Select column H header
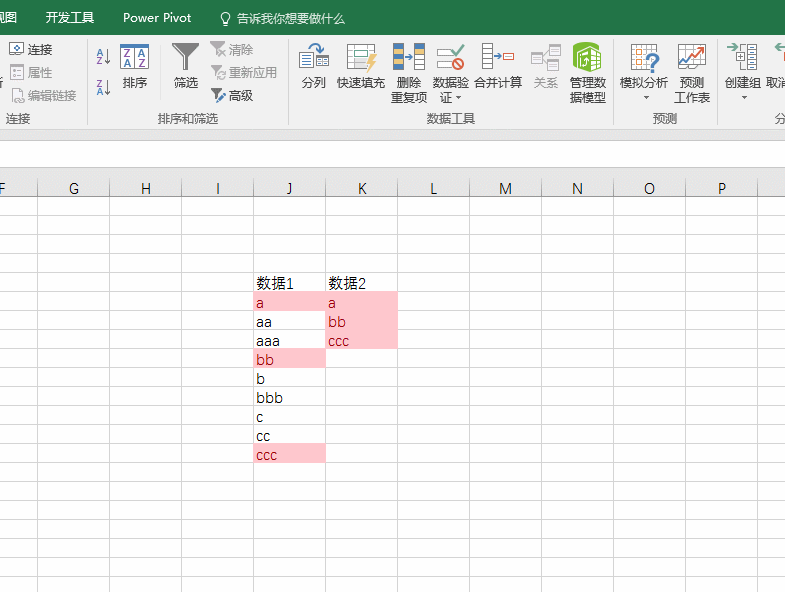Screen dimensions: 785x592 point(146,188)
